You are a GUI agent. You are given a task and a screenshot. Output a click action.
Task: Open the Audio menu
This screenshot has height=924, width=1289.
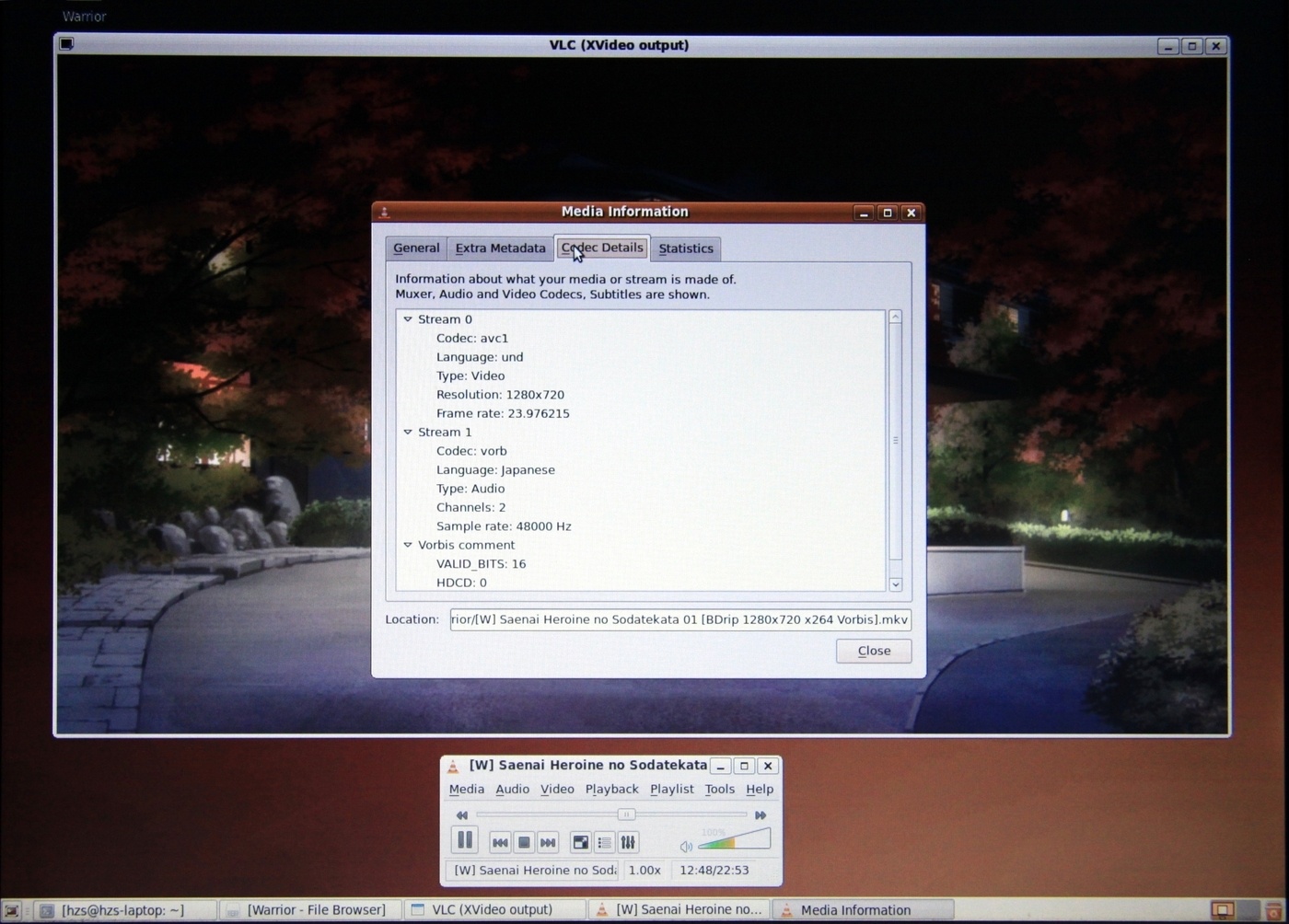tap(512, 789)
